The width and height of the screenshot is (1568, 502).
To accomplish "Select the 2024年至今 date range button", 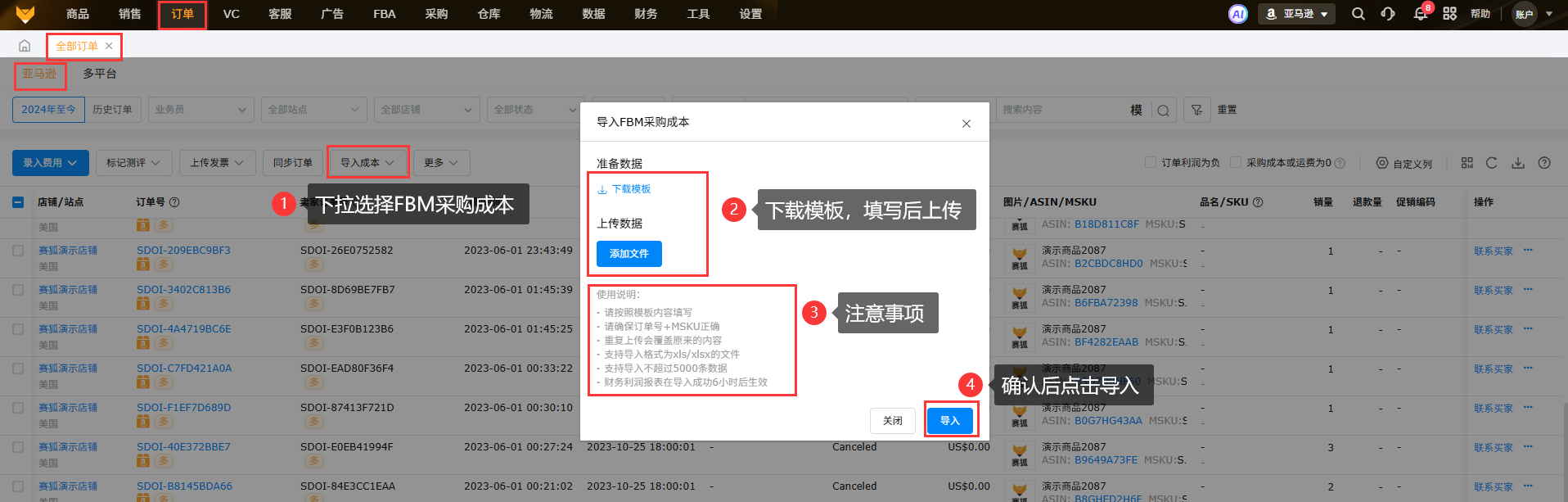I will click(48, 110).
